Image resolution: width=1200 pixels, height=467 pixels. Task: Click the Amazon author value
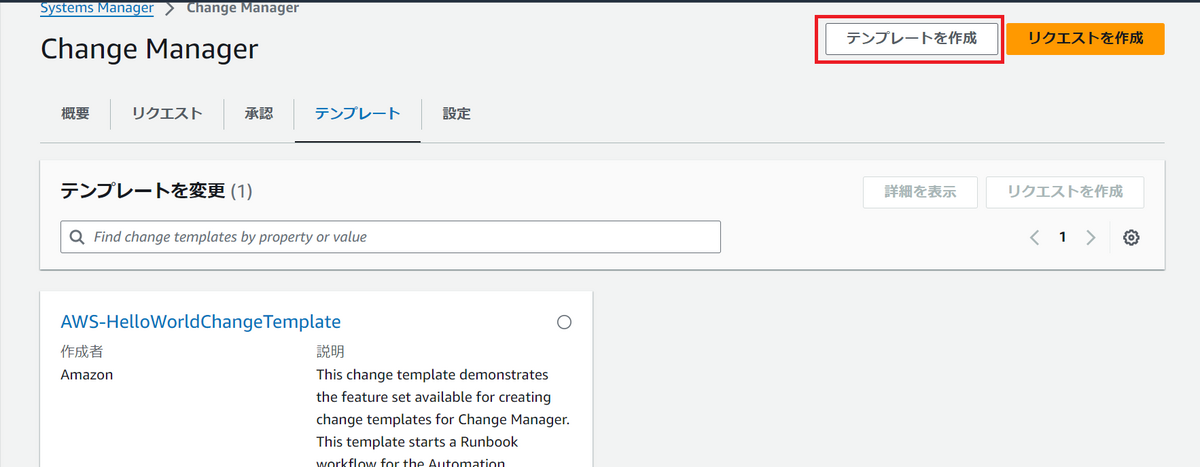[x=87, y=375]
